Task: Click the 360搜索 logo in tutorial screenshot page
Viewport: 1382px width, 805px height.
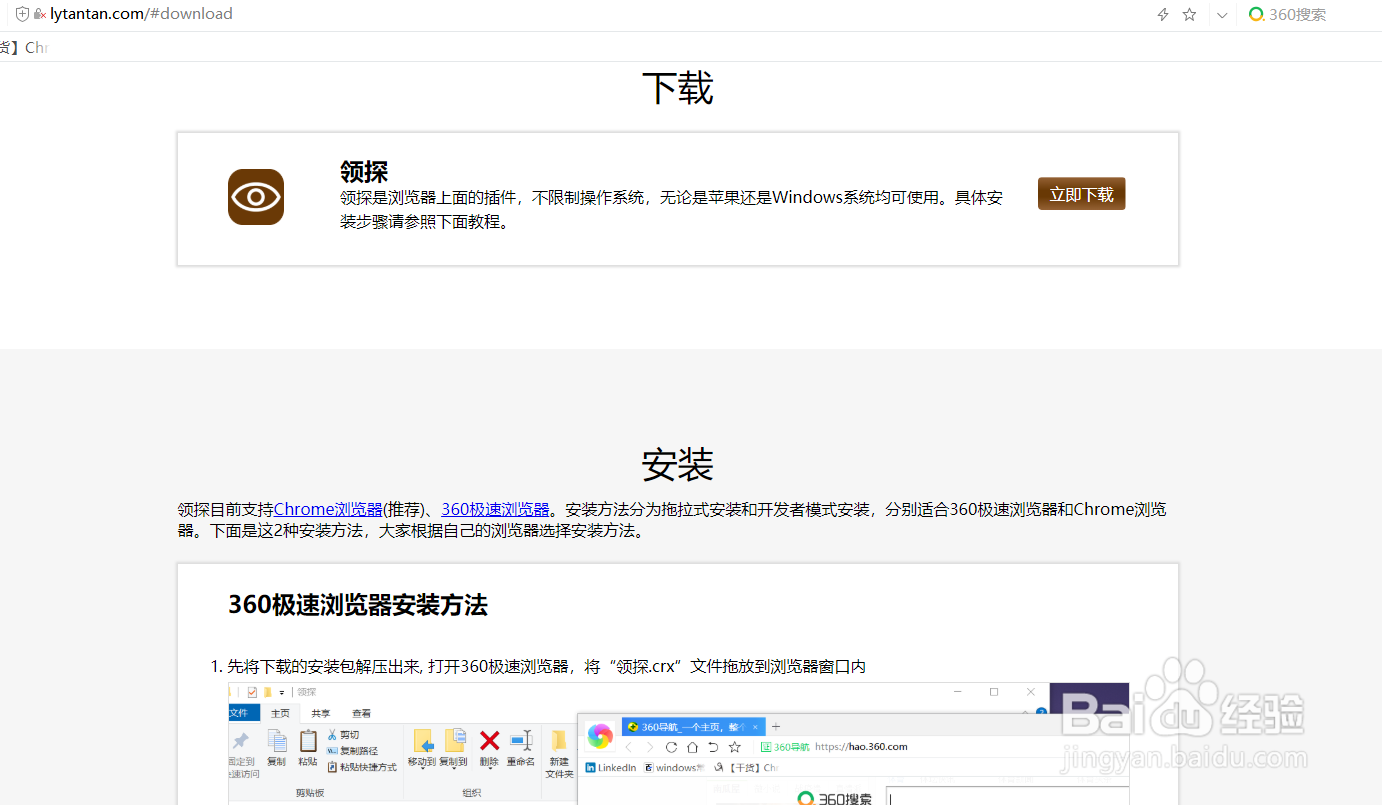Action: pyautogui.click(x=836, y=797)
